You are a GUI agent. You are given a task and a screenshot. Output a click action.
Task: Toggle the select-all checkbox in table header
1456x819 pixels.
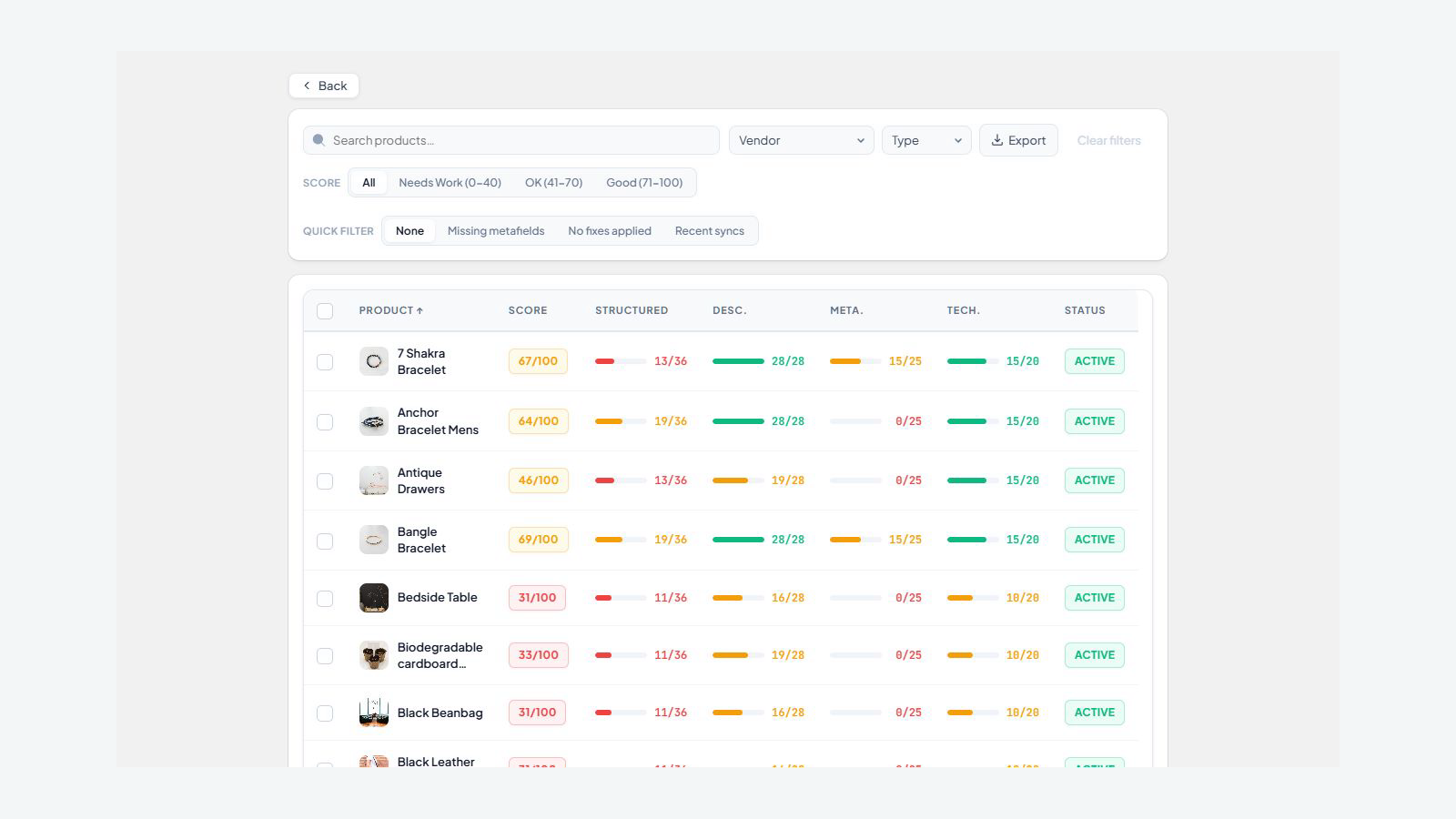click(x=325, y=311)
